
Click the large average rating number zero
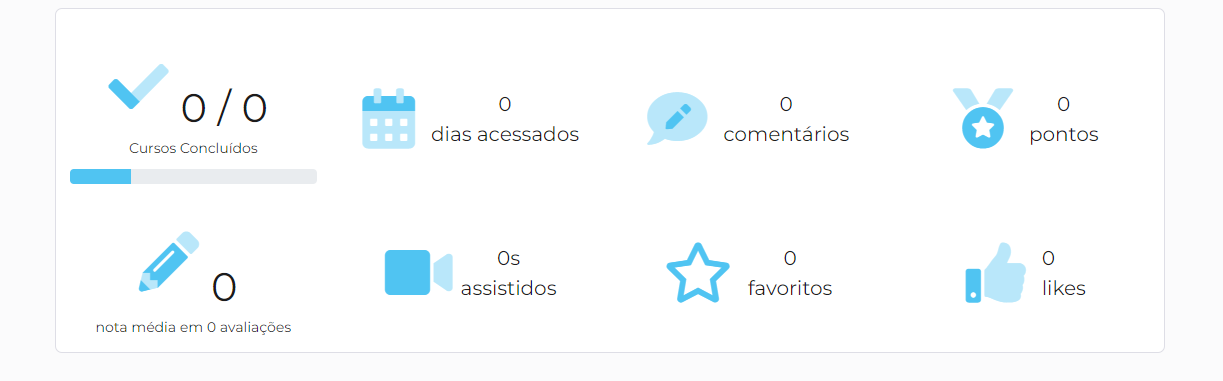(224, 287)
